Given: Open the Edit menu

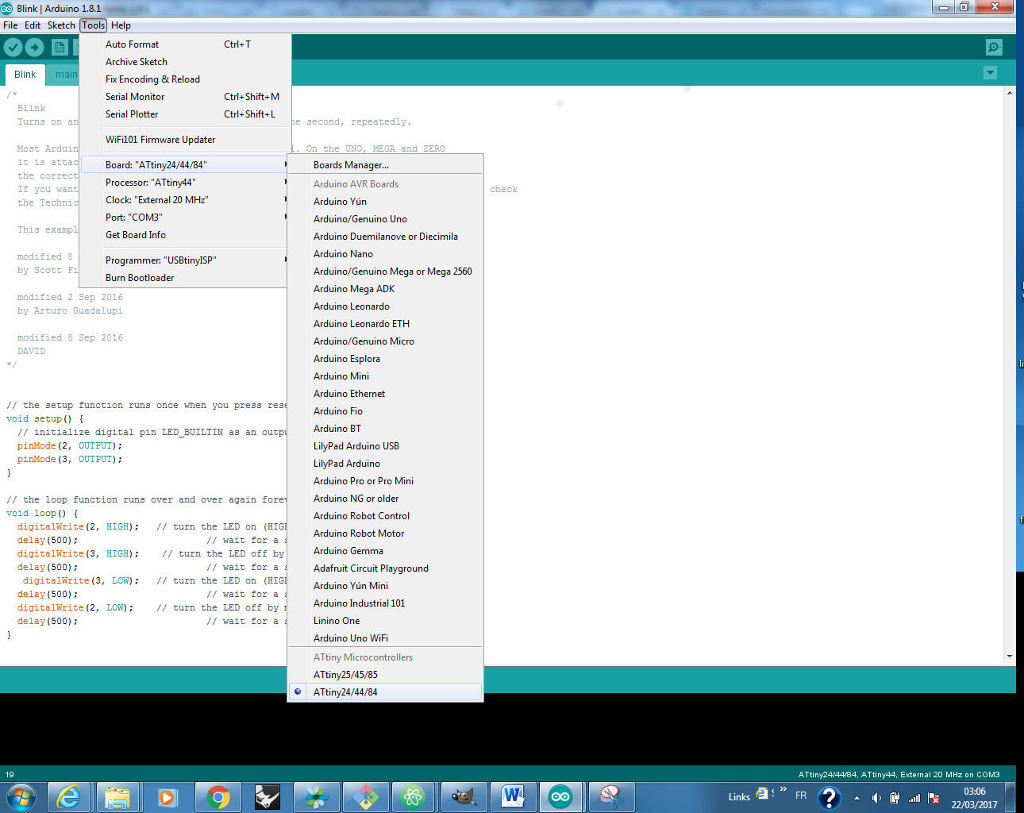Looking at the screenshot, I should pyautogui.click(x=32, y=25).
